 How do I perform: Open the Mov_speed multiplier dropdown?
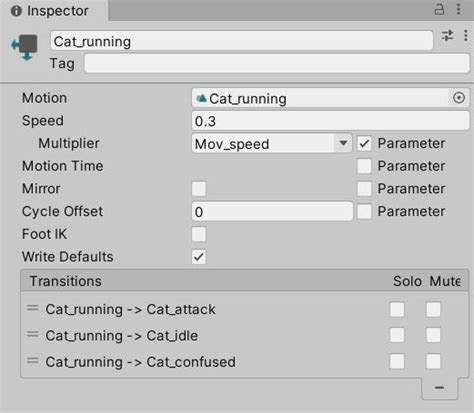[272, 144]
